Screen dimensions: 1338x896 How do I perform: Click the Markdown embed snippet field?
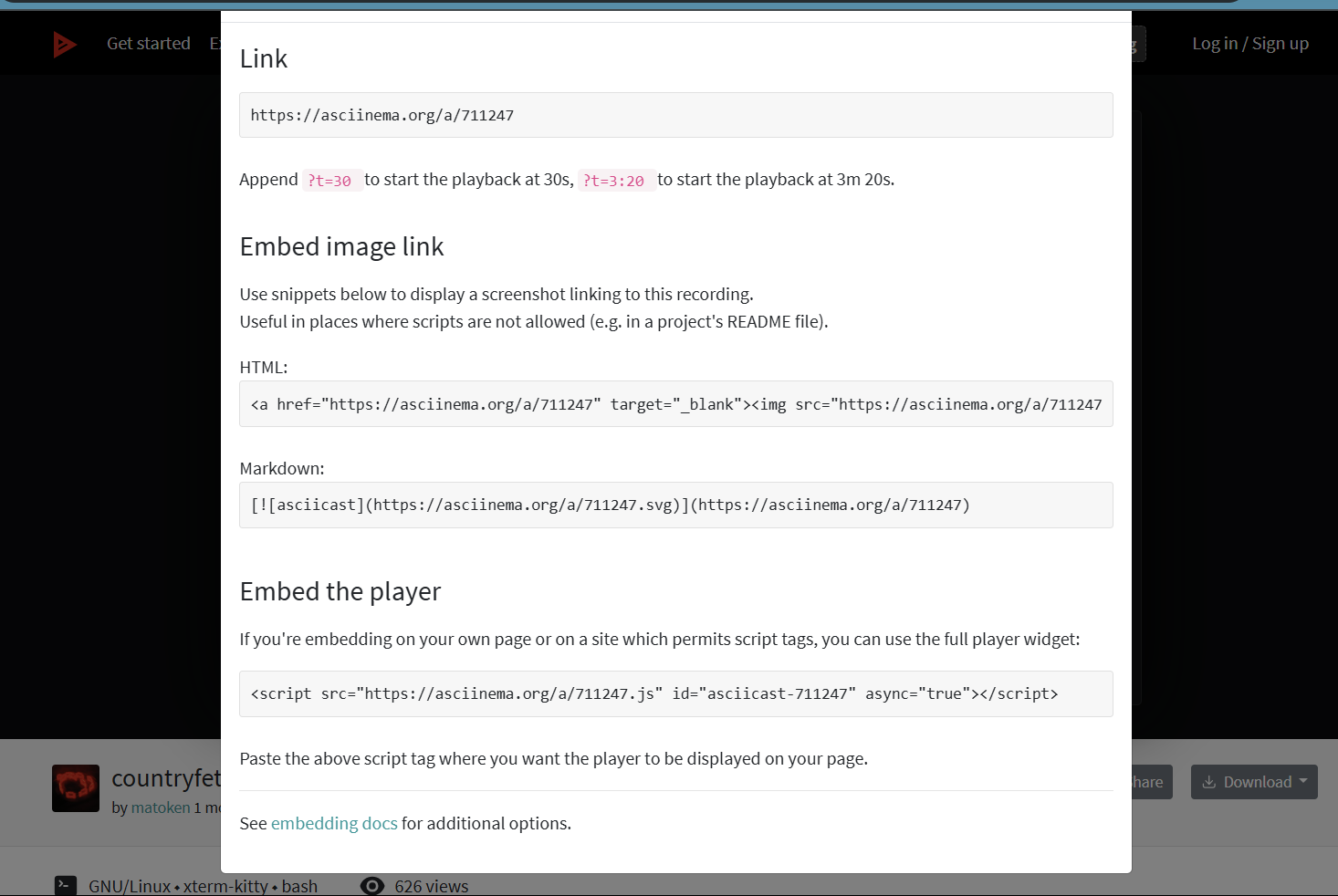675,505
